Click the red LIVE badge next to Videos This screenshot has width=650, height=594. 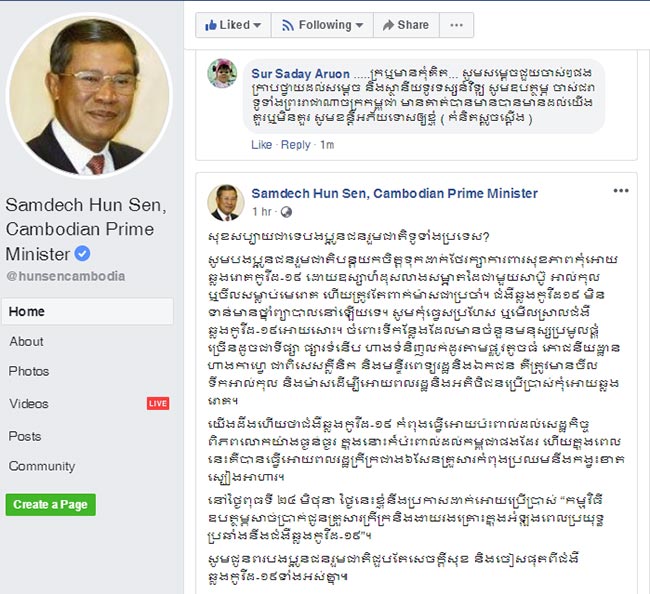[x=158, y=403]
